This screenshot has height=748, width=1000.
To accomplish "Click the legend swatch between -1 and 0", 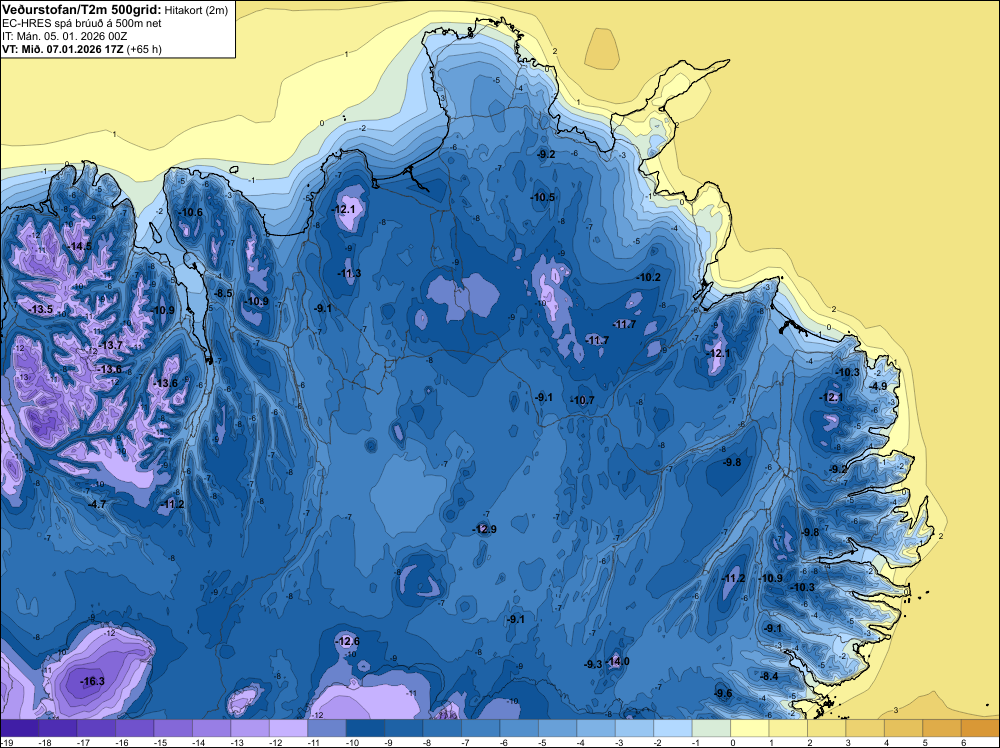I will pos(711,728).
